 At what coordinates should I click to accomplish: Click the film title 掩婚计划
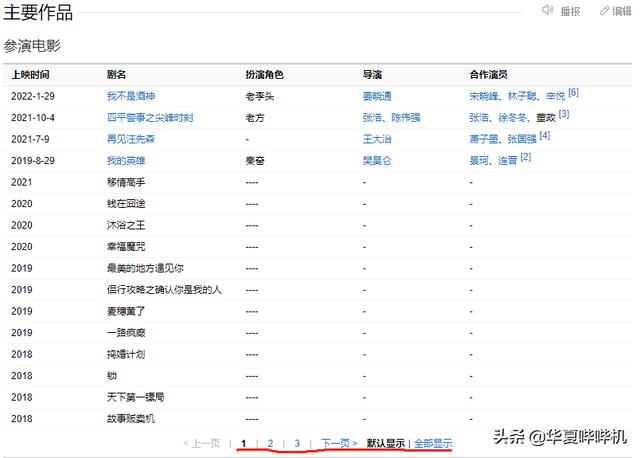point(126,354)
